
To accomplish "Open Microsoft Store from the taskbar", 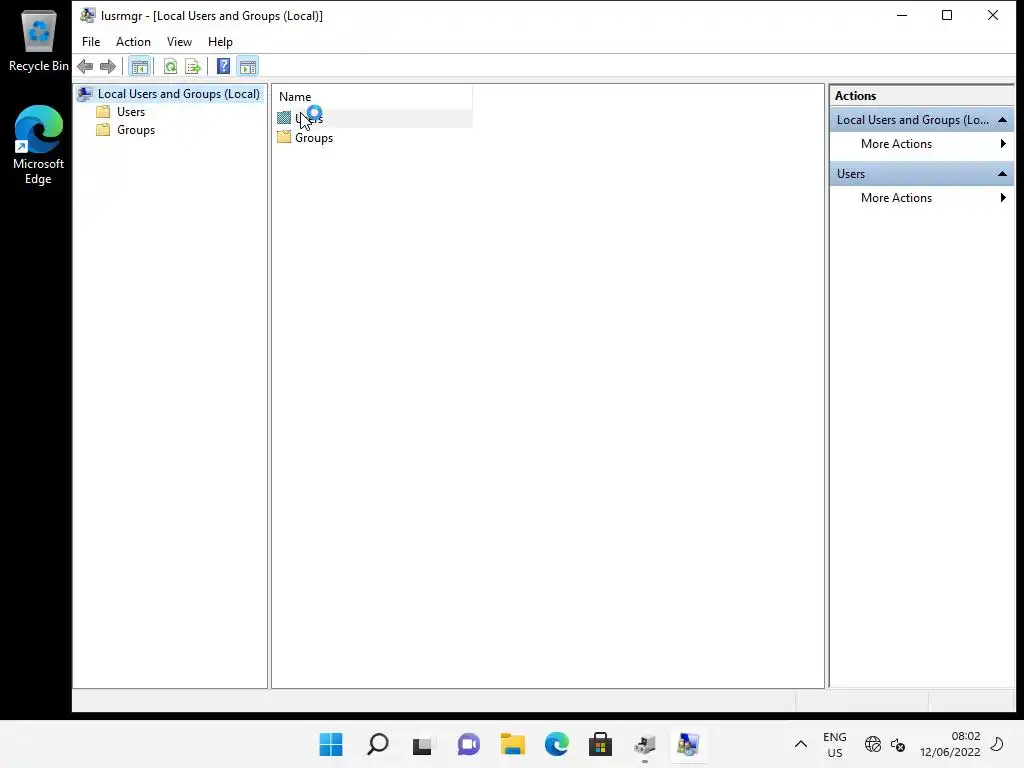I will (x=600, y=744).
